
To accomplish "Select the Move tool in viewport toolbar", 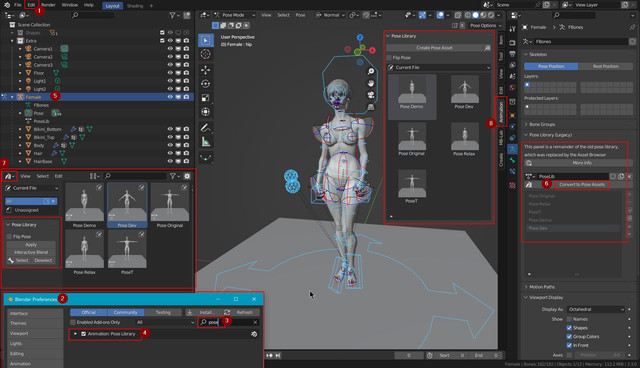I will [x=206, y=70].
